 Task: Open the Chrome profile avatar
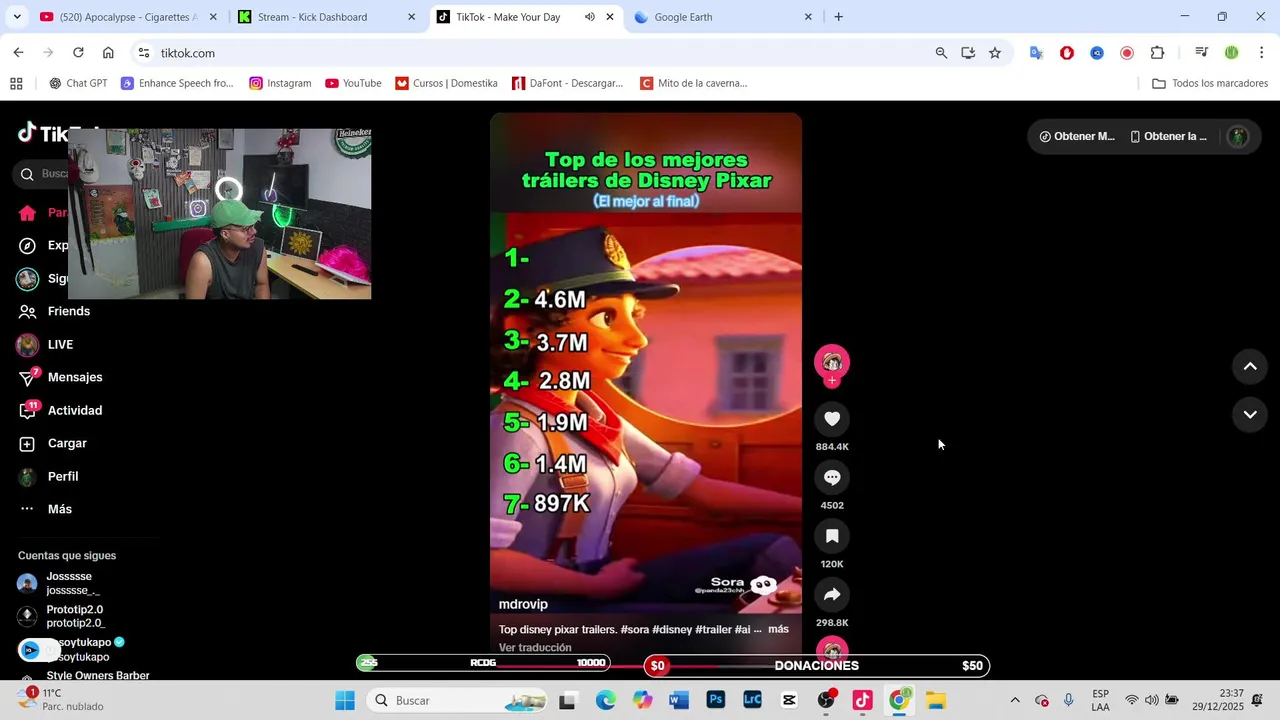pos(1232,53)
